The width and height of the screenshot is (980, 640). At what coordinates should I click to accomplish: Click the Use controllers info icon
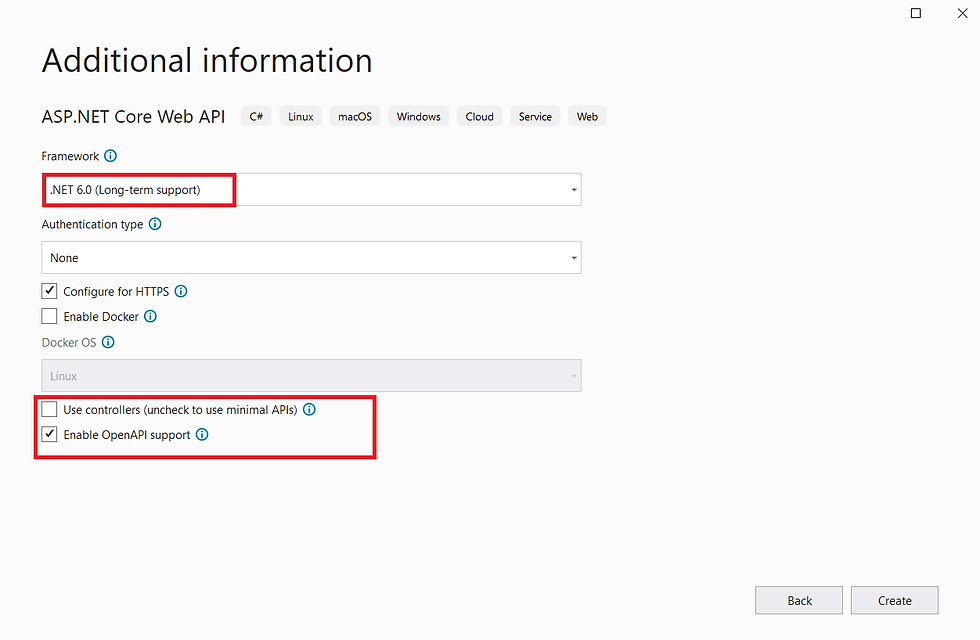point(309,409)
